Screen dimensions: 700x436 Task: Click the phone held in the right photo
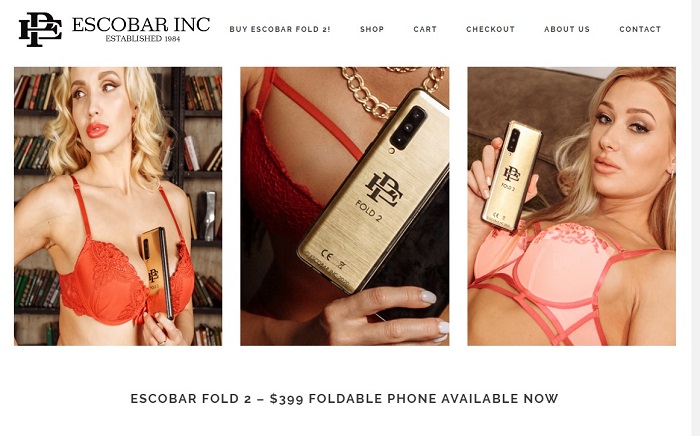point(512,176)
